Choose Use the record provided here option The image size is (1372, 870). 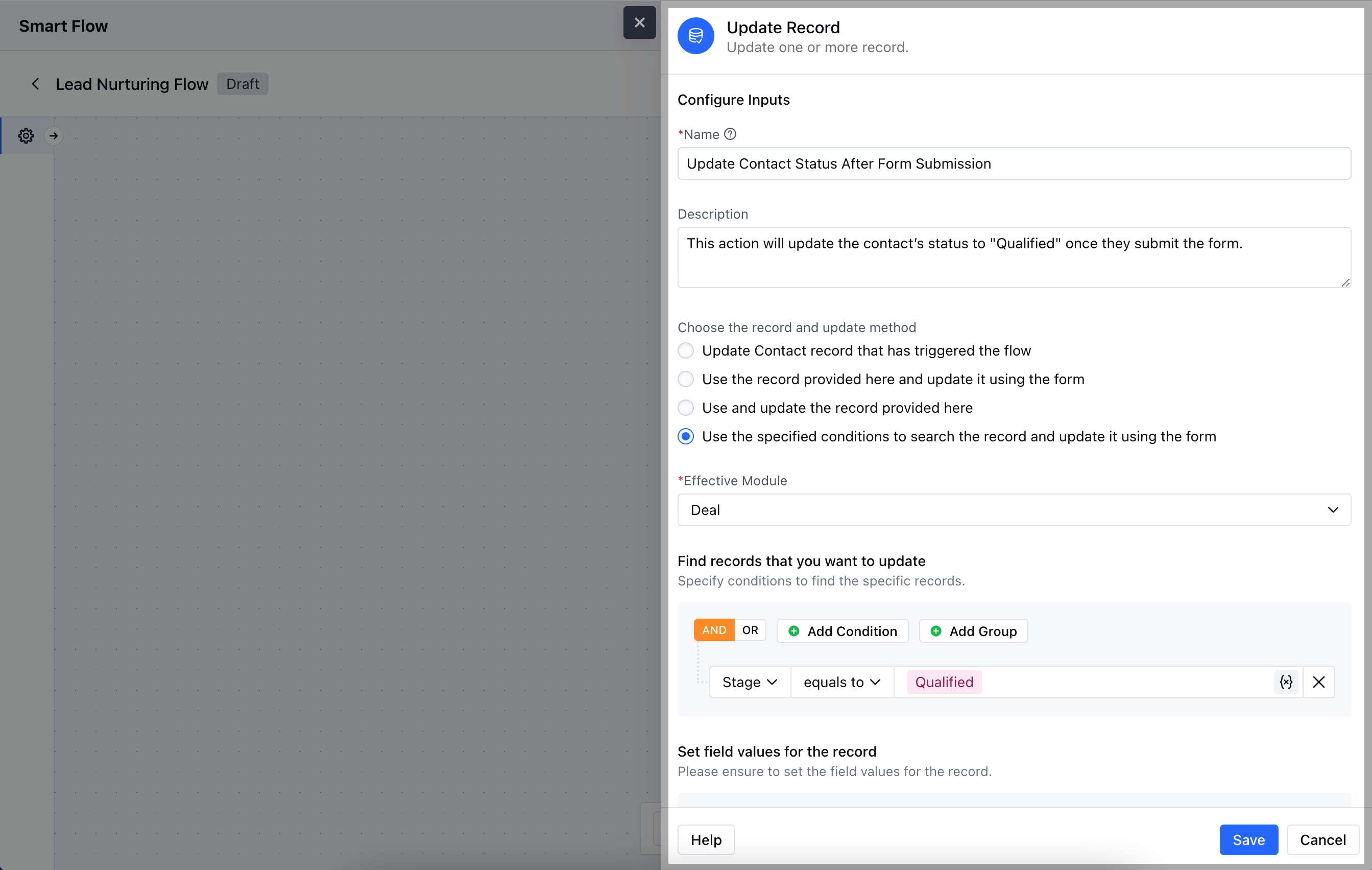[686, 379]
